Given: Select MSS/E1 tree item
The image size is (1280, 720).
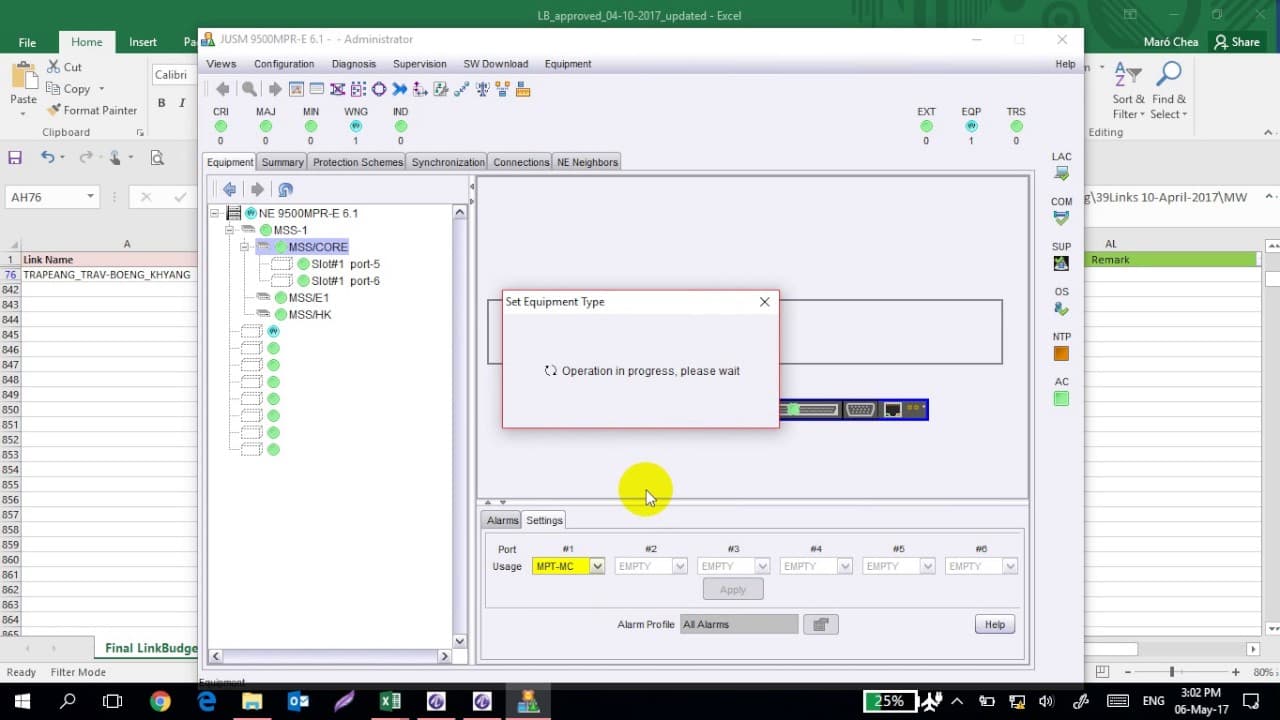Looking at the screenshot, I should pos(308,298).
